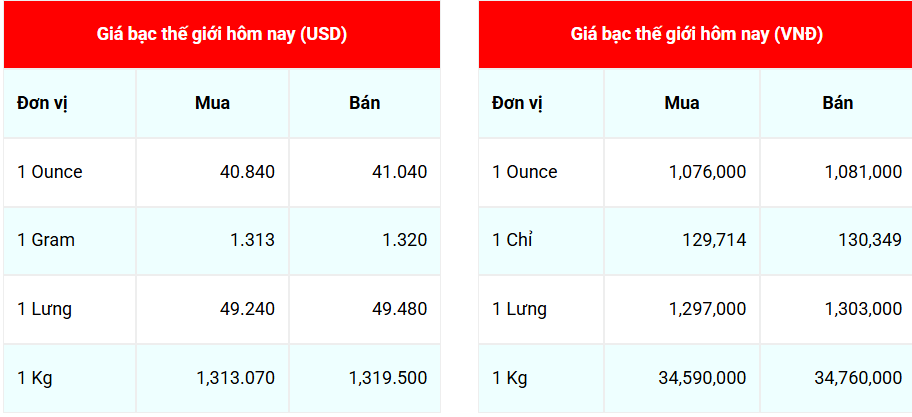Viewport: 912px width, 417px height.
Task: Click the 49.480 Lượng sell price
Action: click(400, 309)
